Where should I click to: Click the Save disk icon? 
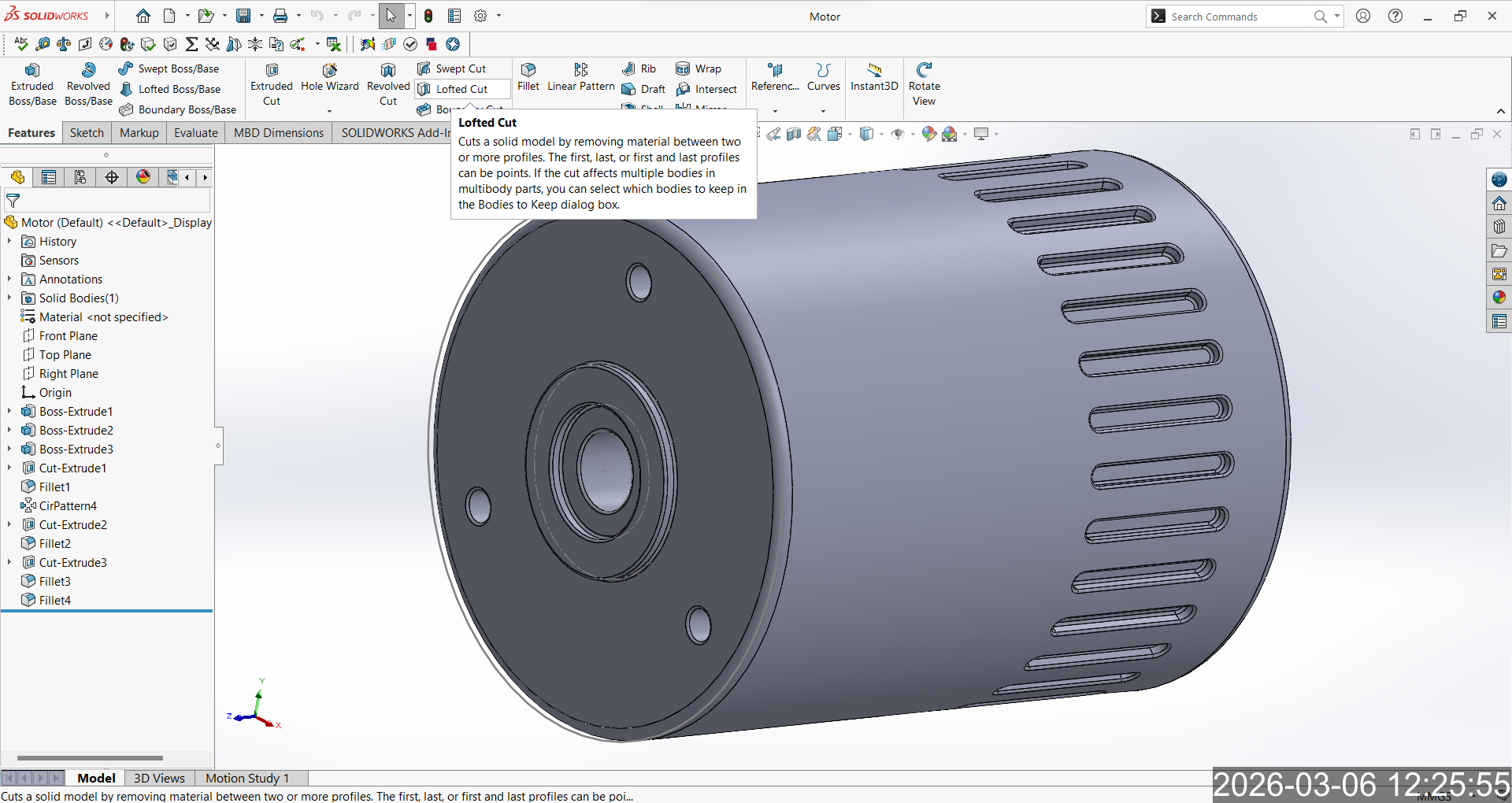click(244, 16)
